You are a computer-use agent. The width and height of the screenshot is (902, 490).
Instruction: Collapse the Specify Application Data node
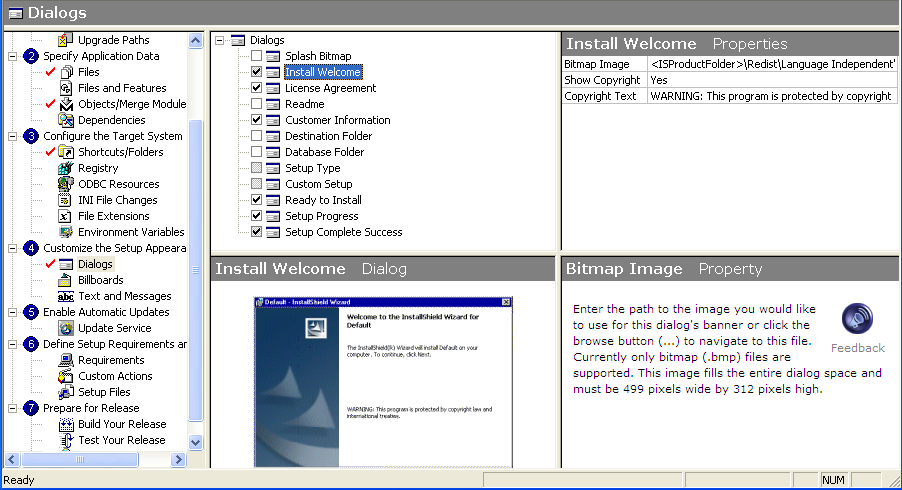[13, 56]
